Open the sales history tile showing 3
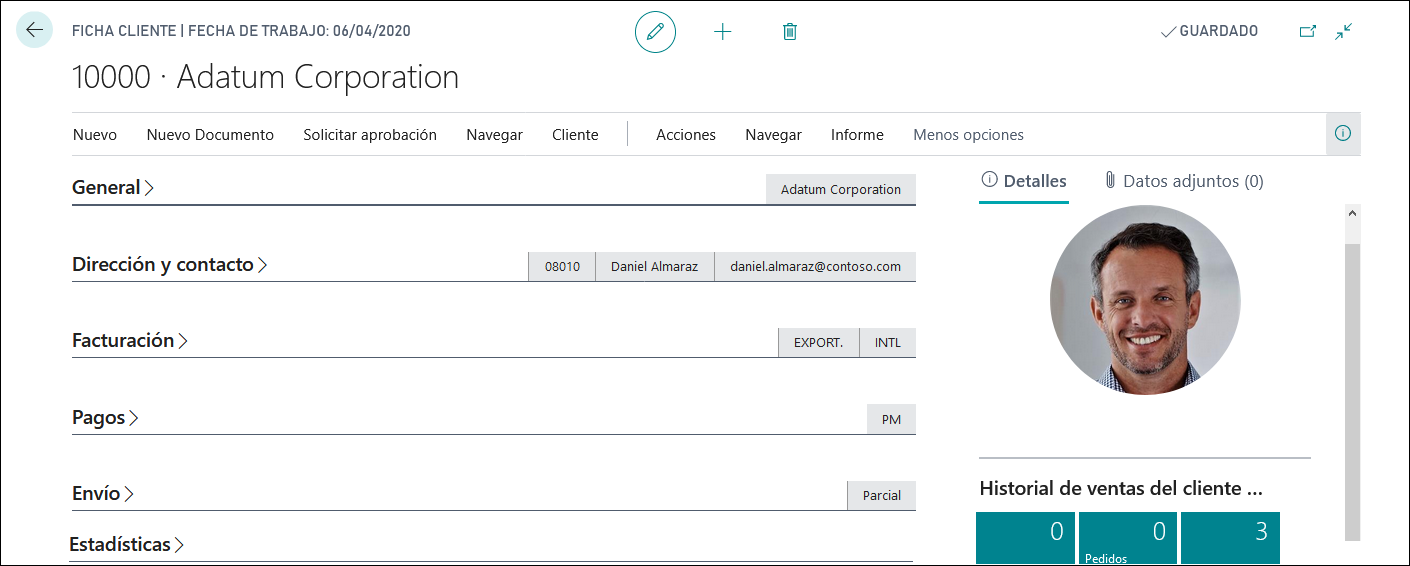This screenshot has width=1410, height=566. point(1230,538)
